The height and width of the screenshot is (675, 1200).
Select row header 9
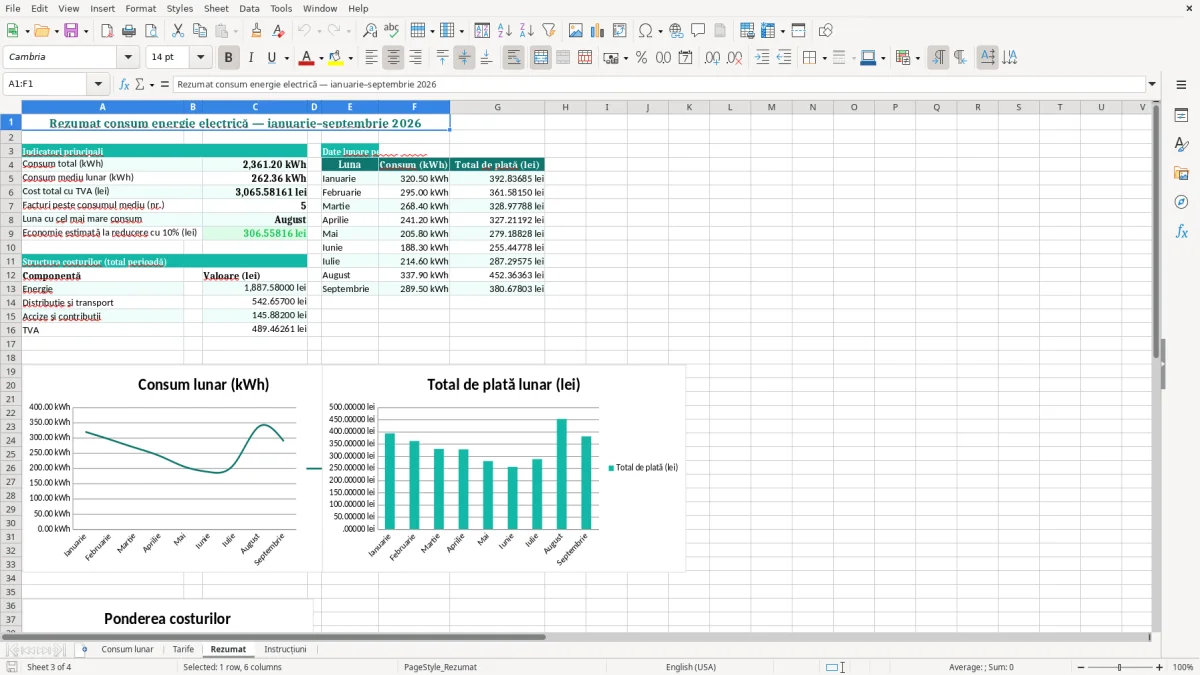pyautogui.click(x=10, y=233)
